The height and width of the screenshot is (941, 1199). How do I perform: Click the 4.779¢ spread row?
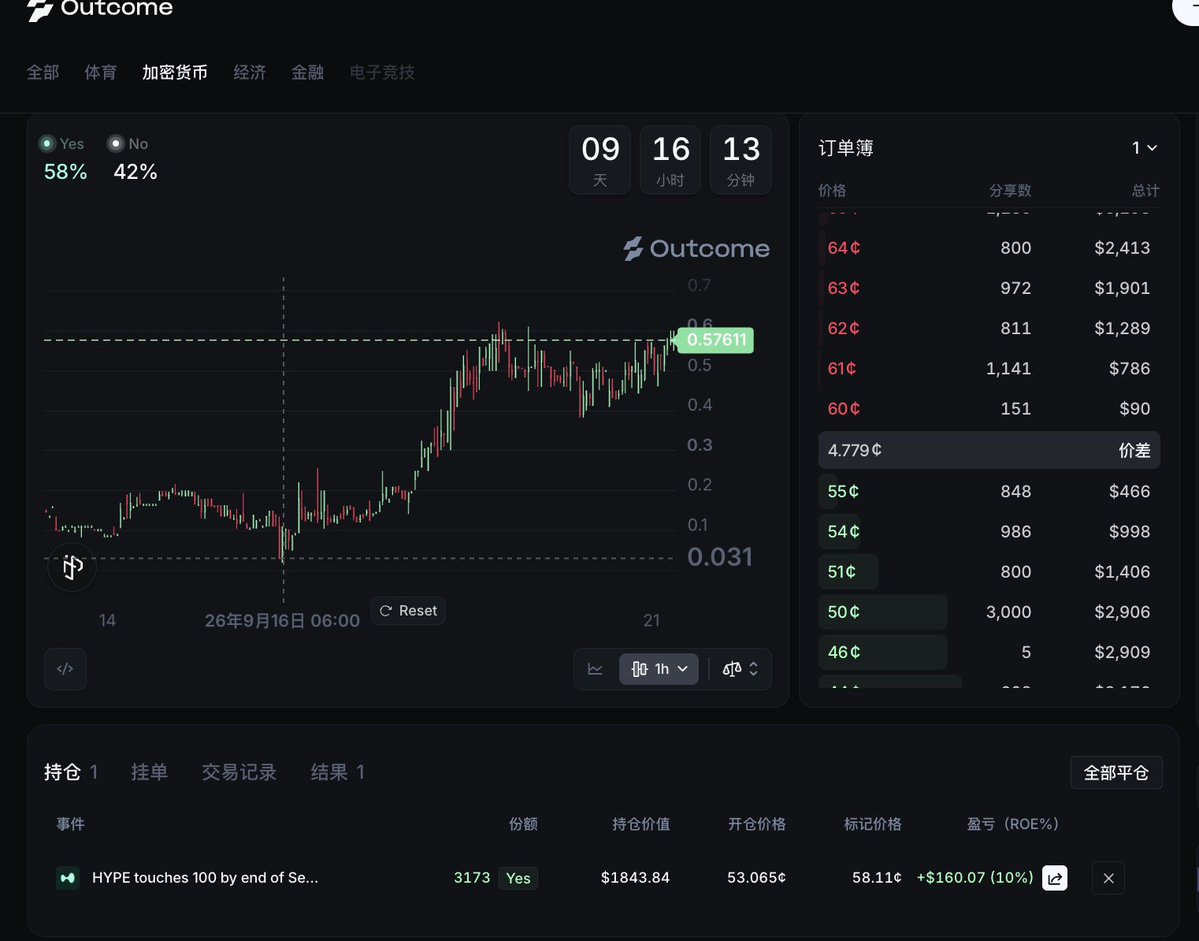pos(989,450)
